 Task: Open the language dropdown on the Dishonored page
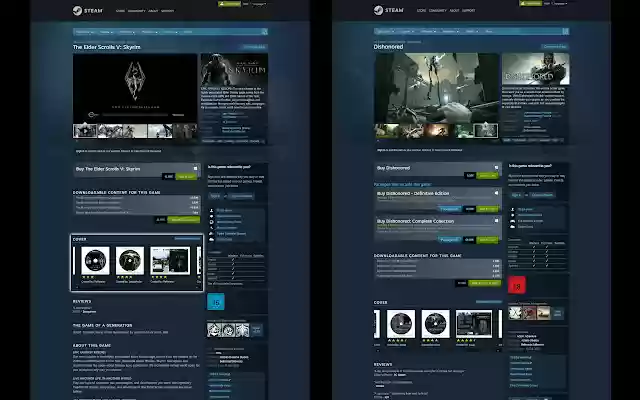[559, 3]
